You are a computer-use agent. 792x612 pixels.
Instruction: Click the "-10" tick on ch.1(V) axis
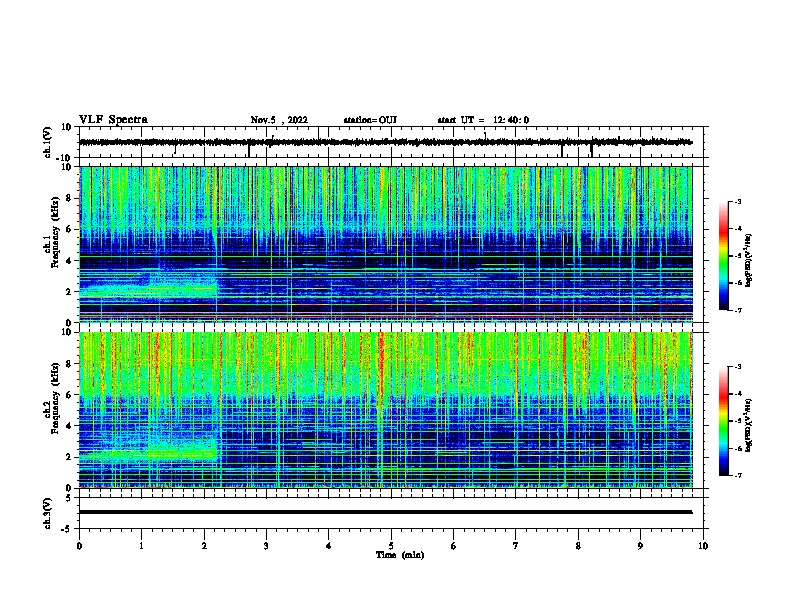pyautogui.click(x=65, y=158)
